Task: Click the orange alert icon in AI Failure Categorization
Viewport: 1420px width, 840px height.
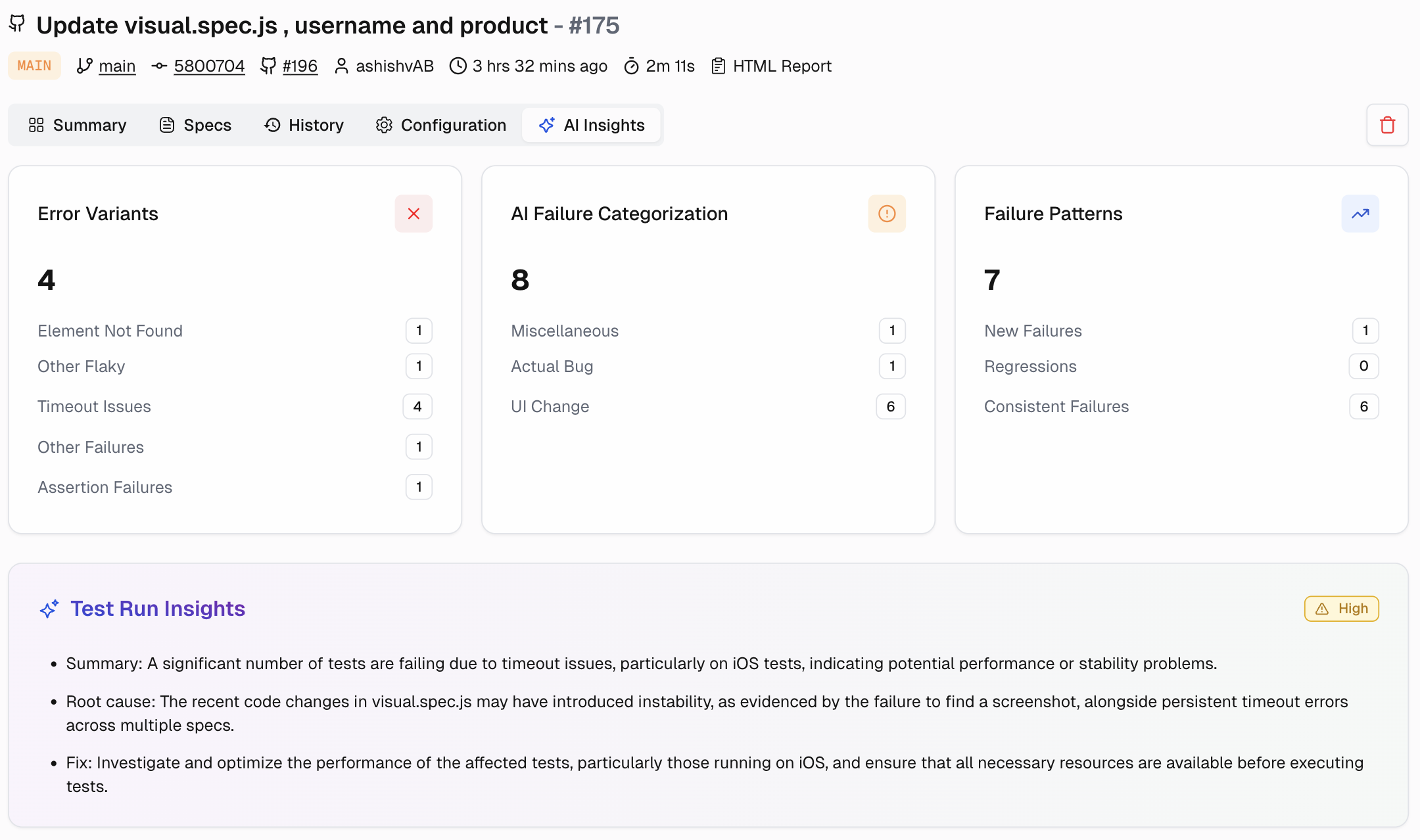Action: point(887,214)
